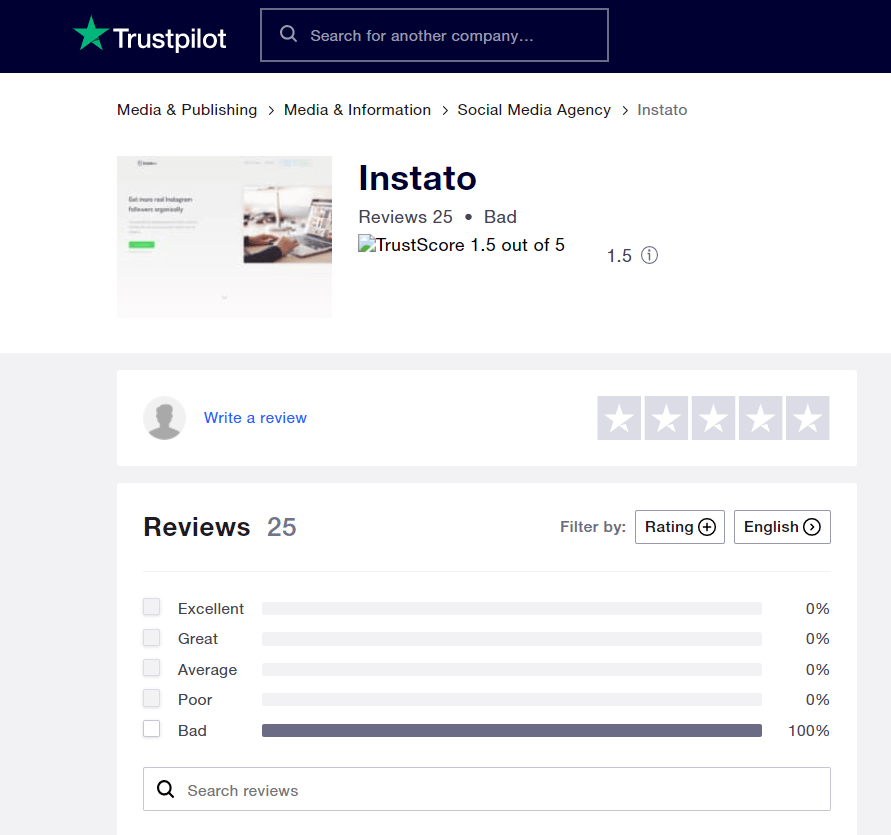This screenshot has height=835, width=891.
Task: Click the Poor label
Action: pos(195,700)
